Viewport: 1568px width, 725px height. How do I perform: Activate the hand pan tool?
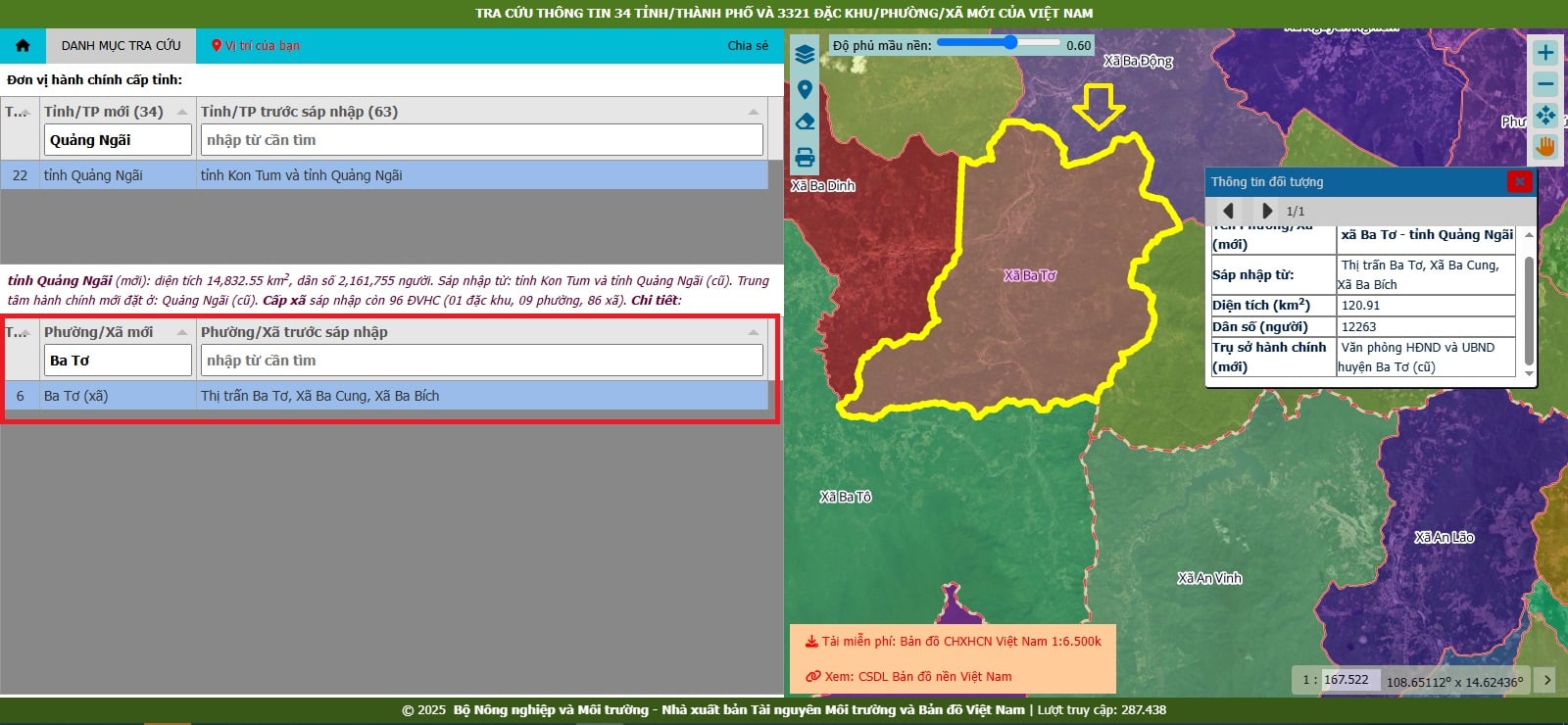1545,147
